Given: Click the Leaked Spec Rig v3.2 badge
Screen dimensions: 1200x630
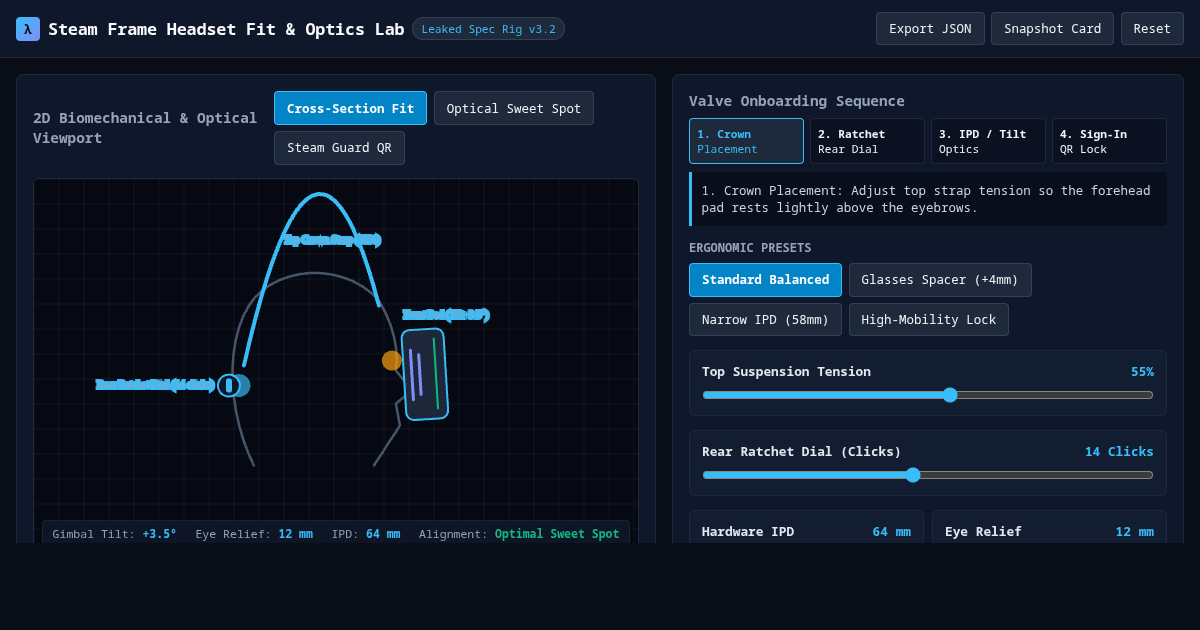Looking at the screenshot, I should (x=488, y=29).
